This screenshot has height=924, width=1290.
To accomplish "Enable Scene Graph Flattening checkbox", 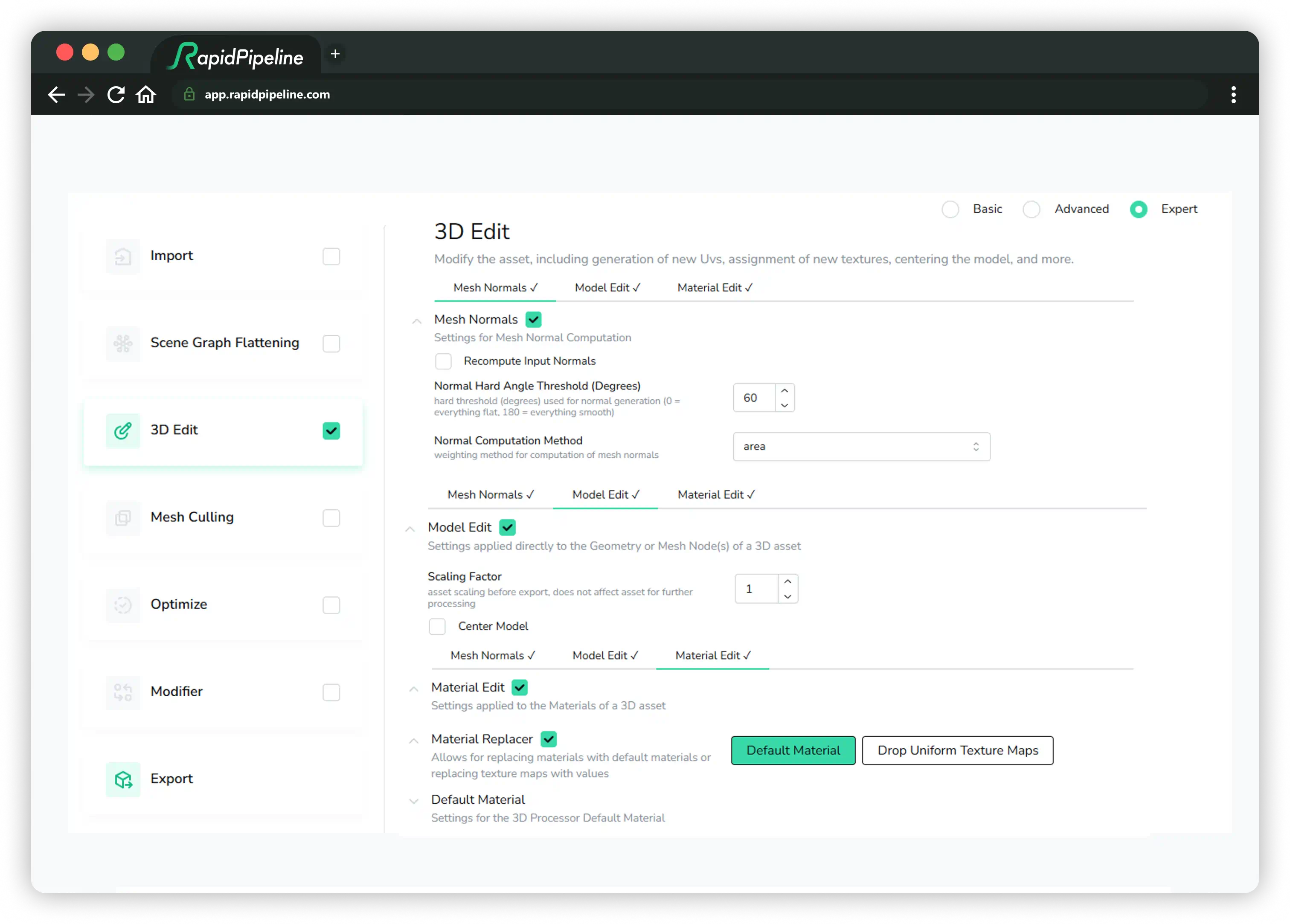I will point(331,344).
